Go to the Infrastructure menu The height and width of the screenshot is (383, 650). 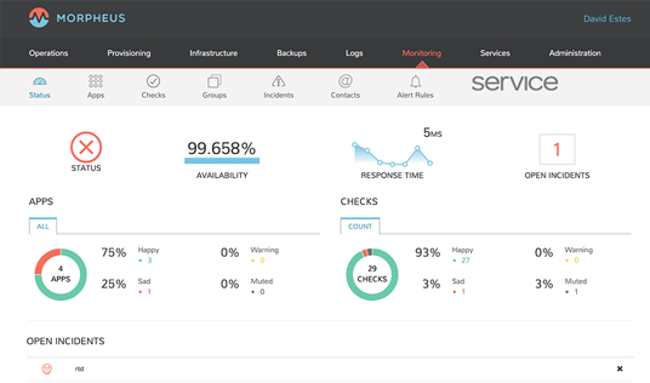(213, 53)
